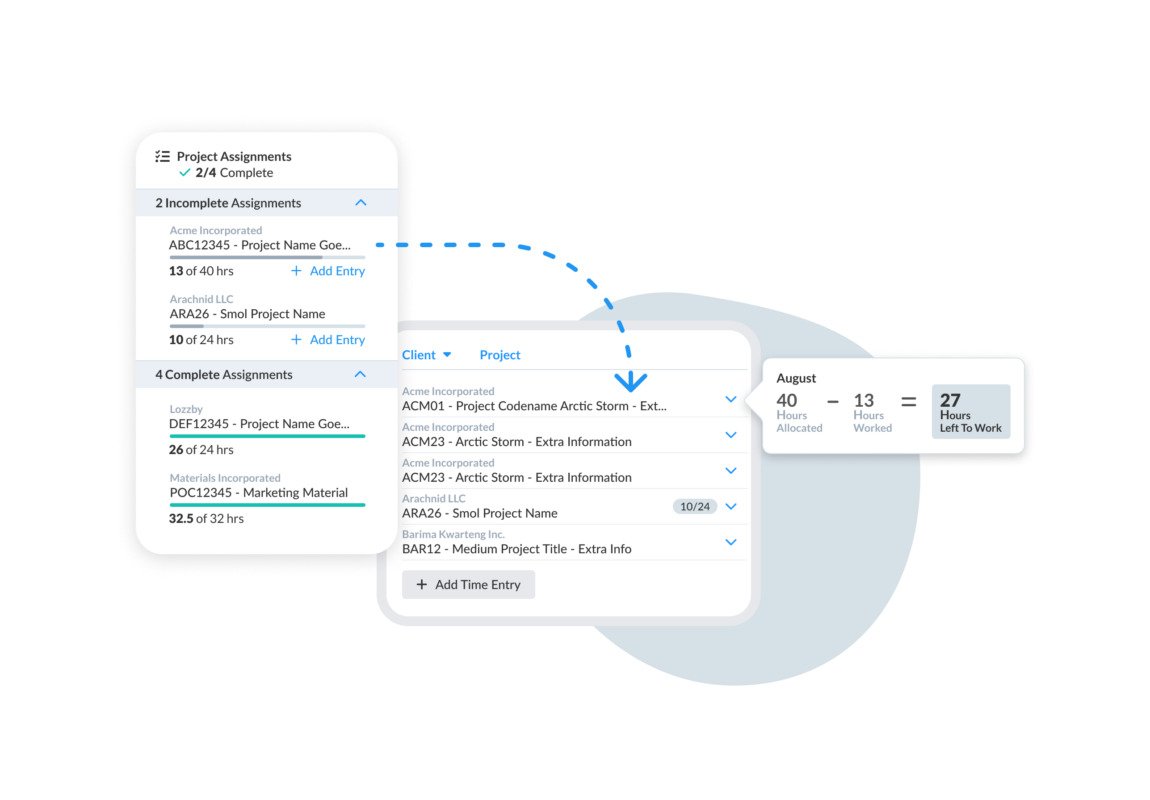Expand the BAR12 Medium Project Title row
1150x800 pixels.
click(731, 543)
